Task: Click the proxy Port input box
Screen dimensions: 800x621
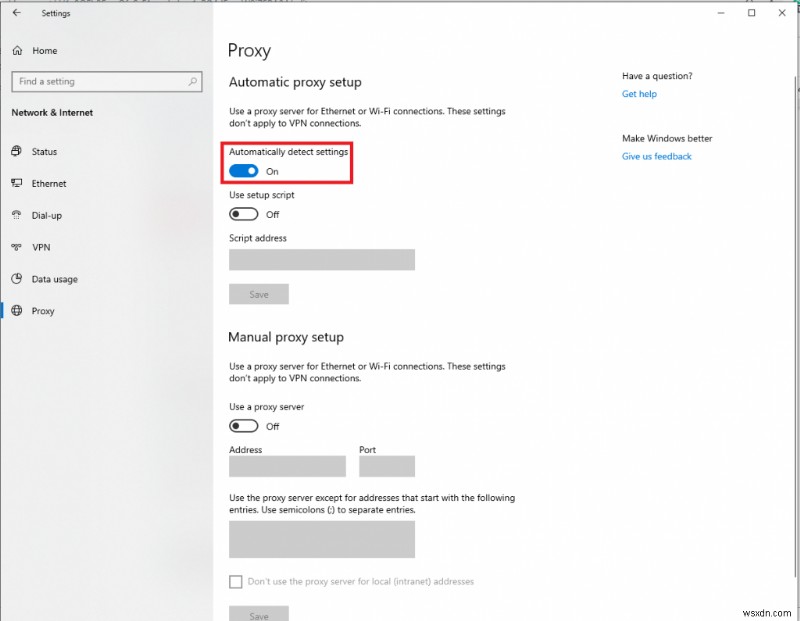Action: pyautogui.click(x=387, y=465)
